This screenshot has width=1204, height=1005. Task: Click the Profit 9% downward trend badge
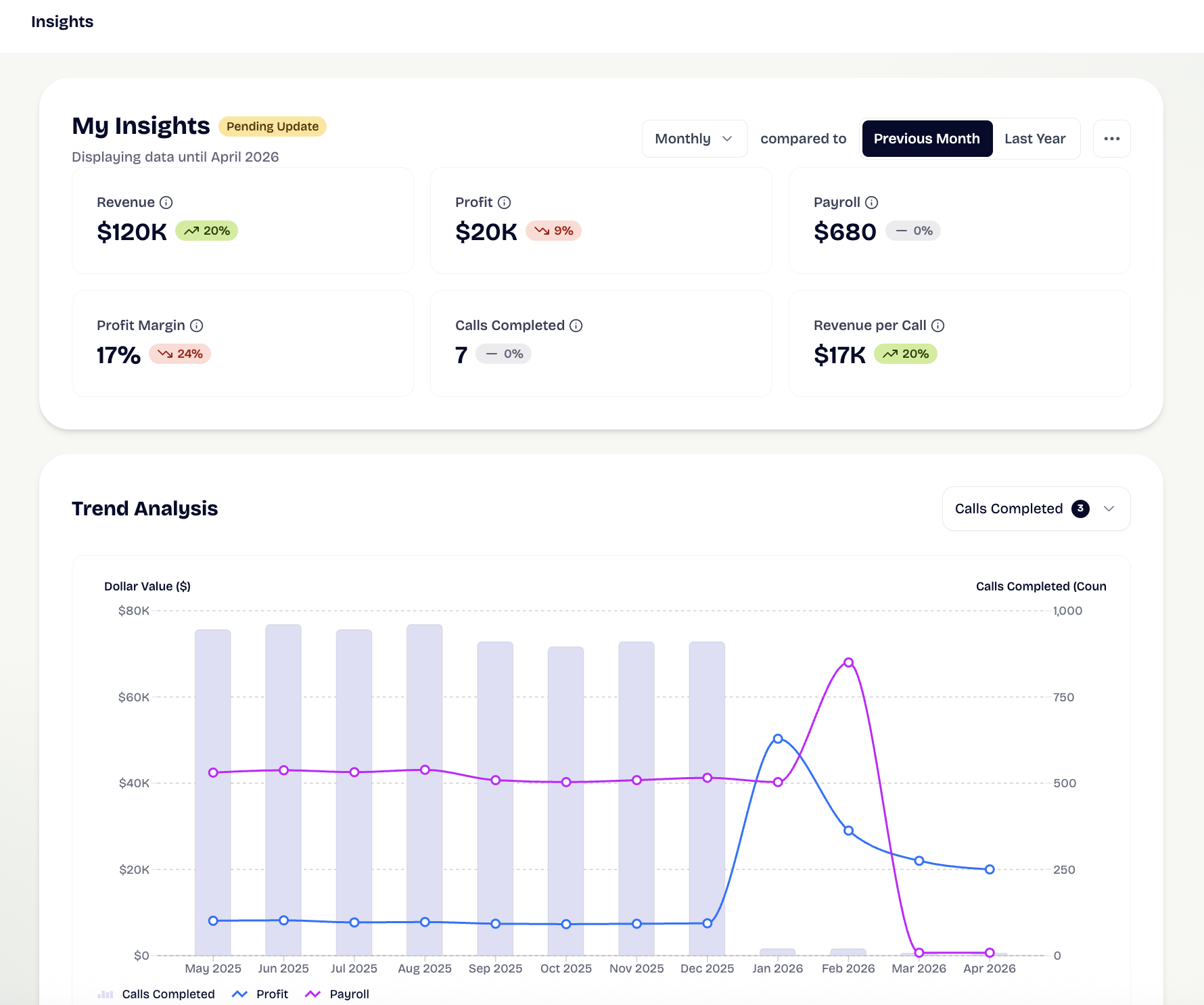click(554, 231)
